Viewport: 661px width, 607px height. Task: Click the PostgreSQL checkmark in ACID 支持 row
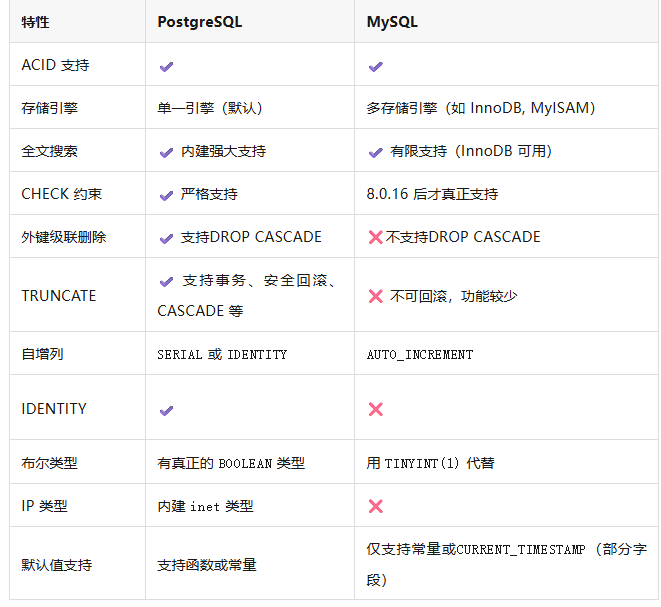(x=166, y=66)
